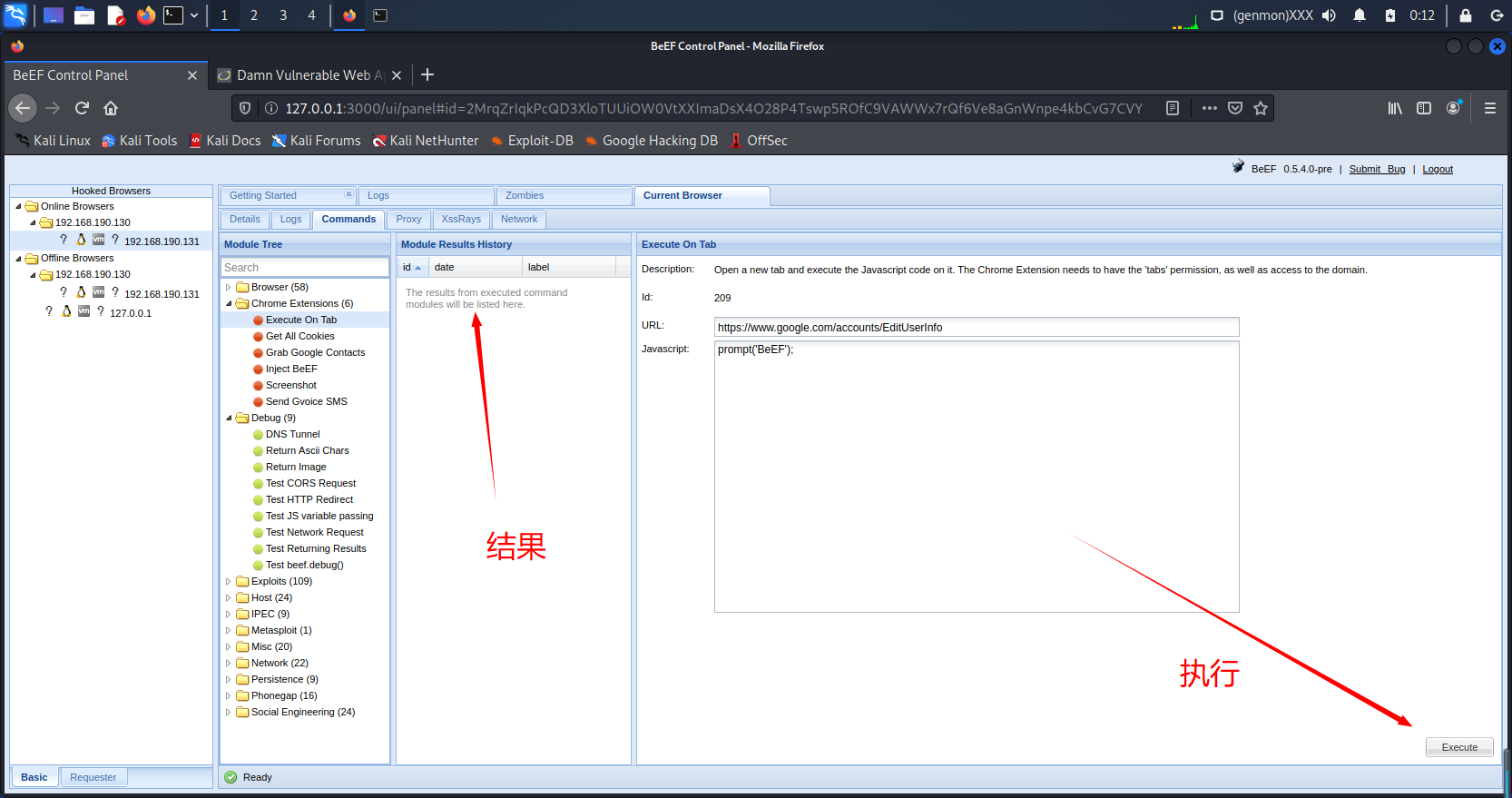Click the Submit Bug link
Screen dimensions: 1512x798
point(1377,169)
